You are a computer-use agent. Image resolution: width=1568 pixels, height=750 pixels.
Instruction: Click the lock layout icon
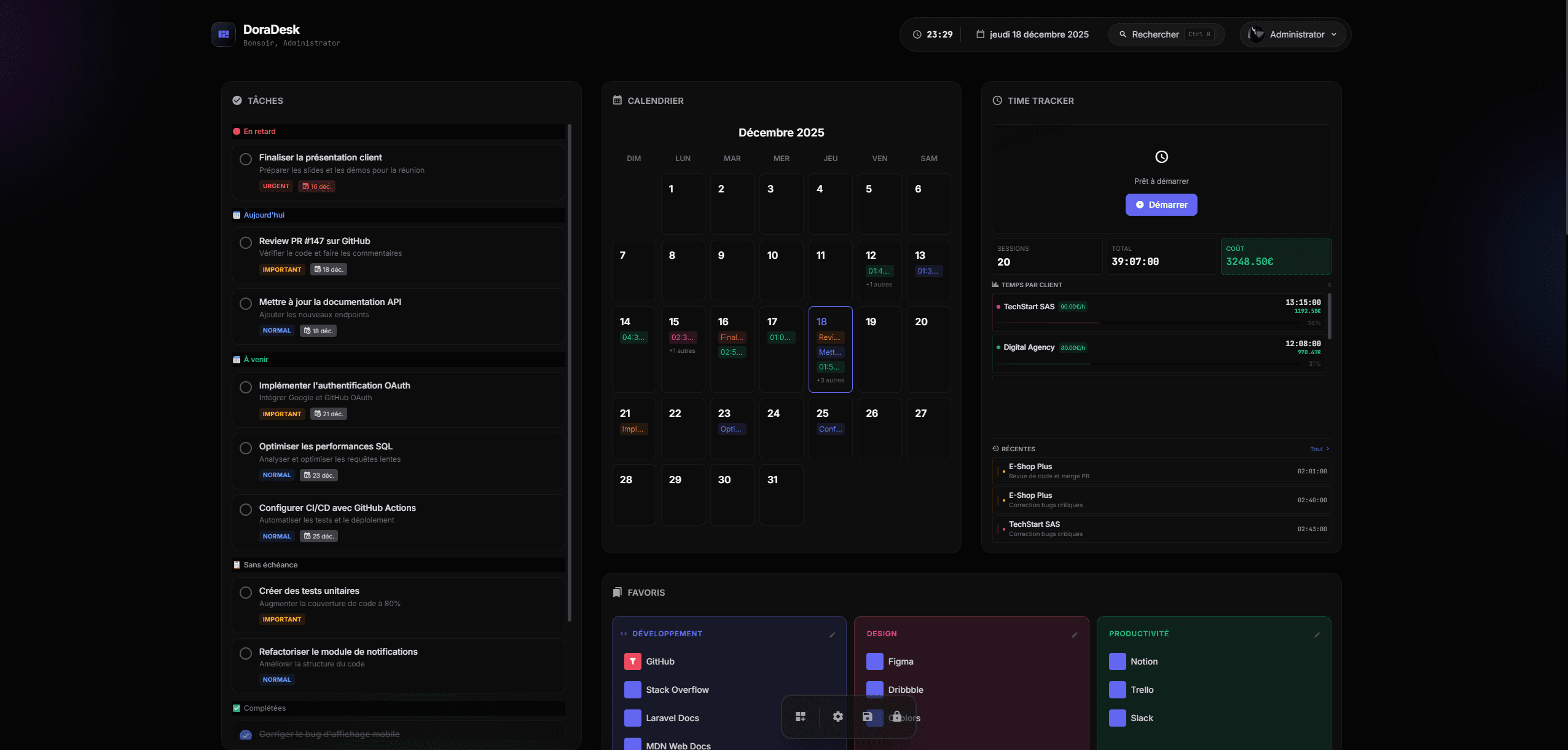(x=897, y=716)
